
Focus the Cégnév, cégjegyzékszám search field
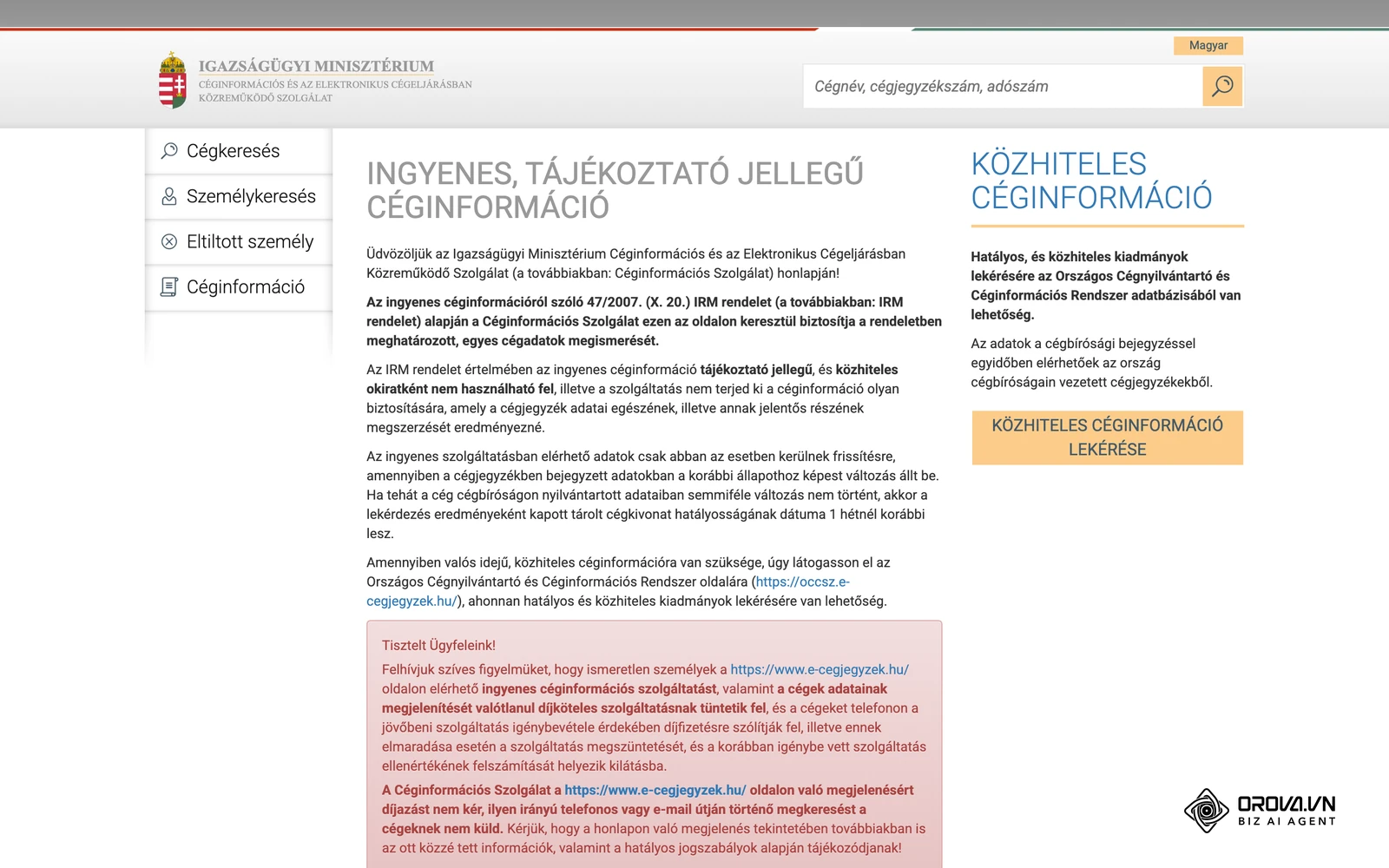(x=1003, y=86)
